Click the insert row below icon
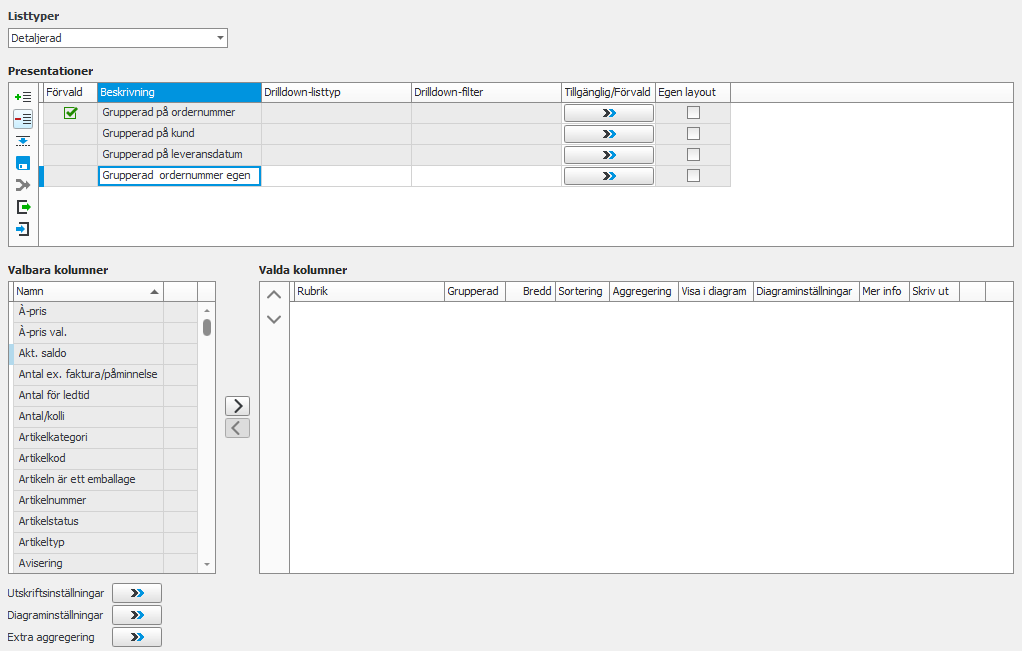This screenshot has width=1022, height=651. [23, 141]
